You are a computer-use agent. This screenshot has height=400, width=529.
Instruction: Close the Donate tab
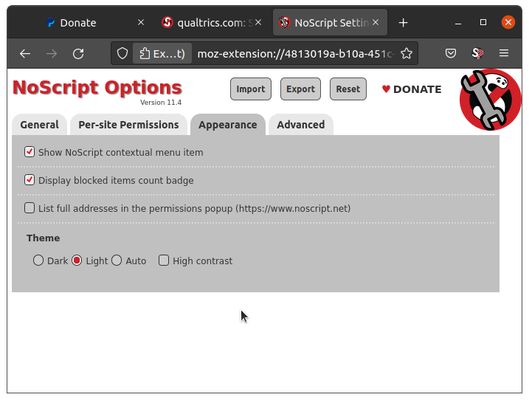click(141, 23)
